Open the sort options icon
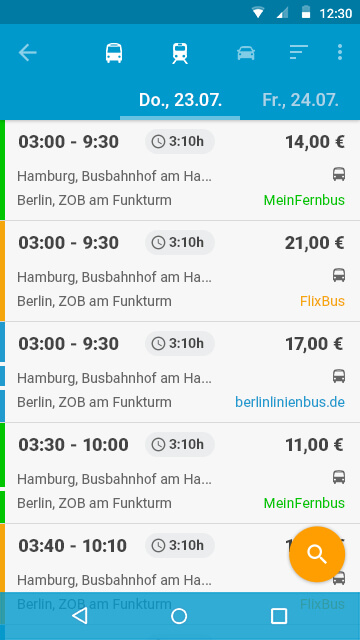 298,52
